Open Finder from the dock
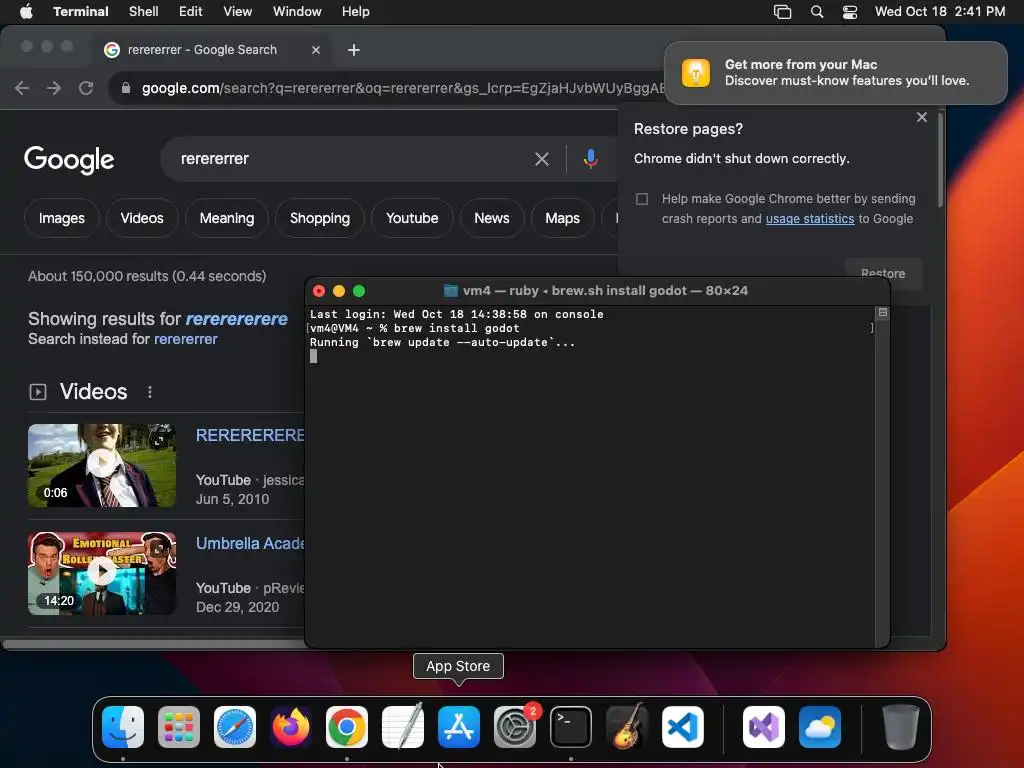1024x768 pixels. tap(123, 727)
